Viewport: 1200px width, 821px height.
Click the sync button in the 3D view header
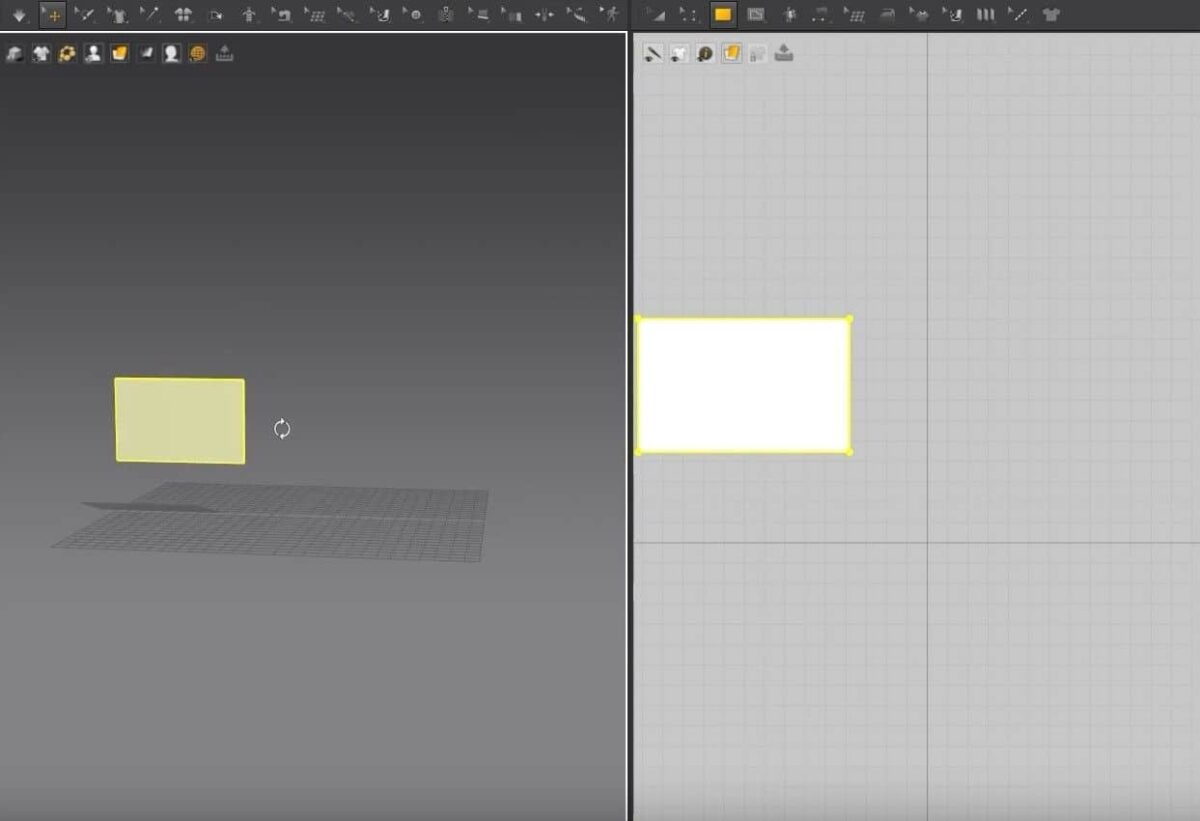[226, 53]
